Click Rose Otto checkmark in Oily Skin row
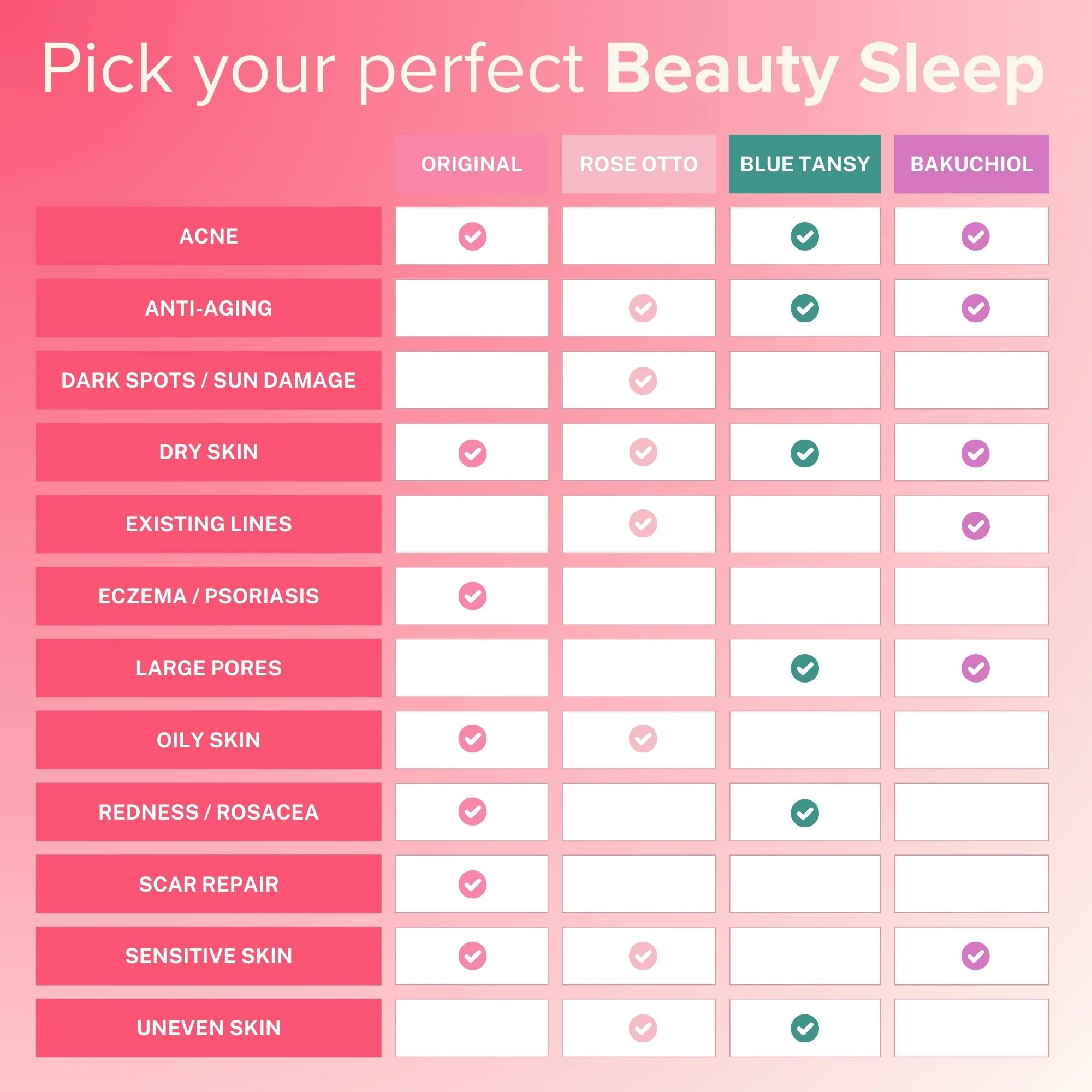The height and width of the screenshot is (1092, 1092). point(643,738)
